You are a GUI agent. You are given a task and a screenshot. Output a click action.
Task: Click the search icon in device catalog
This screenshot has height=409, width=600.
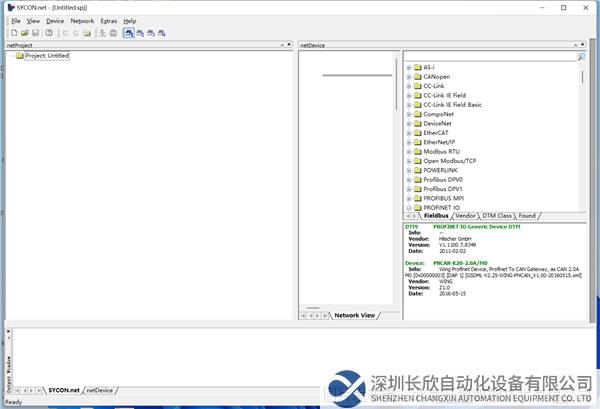pyautogui.click(x=581, y=57)
